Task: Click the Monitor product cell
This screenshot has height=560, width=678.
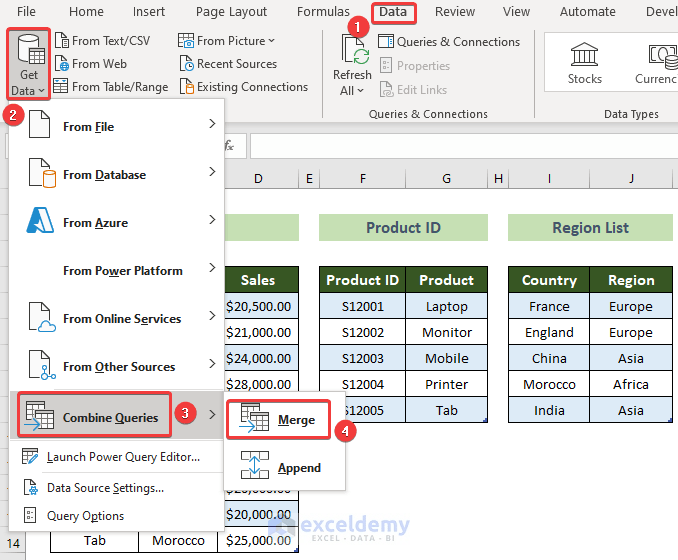Action: 447,332
